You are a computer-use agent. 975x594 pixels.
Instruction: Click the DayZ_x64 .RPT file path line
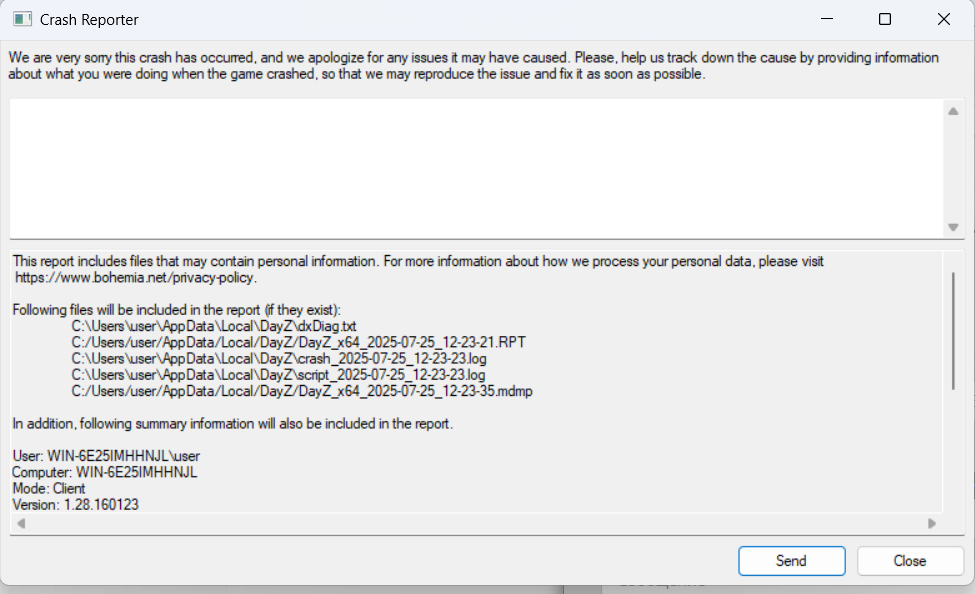pos(298,342)
